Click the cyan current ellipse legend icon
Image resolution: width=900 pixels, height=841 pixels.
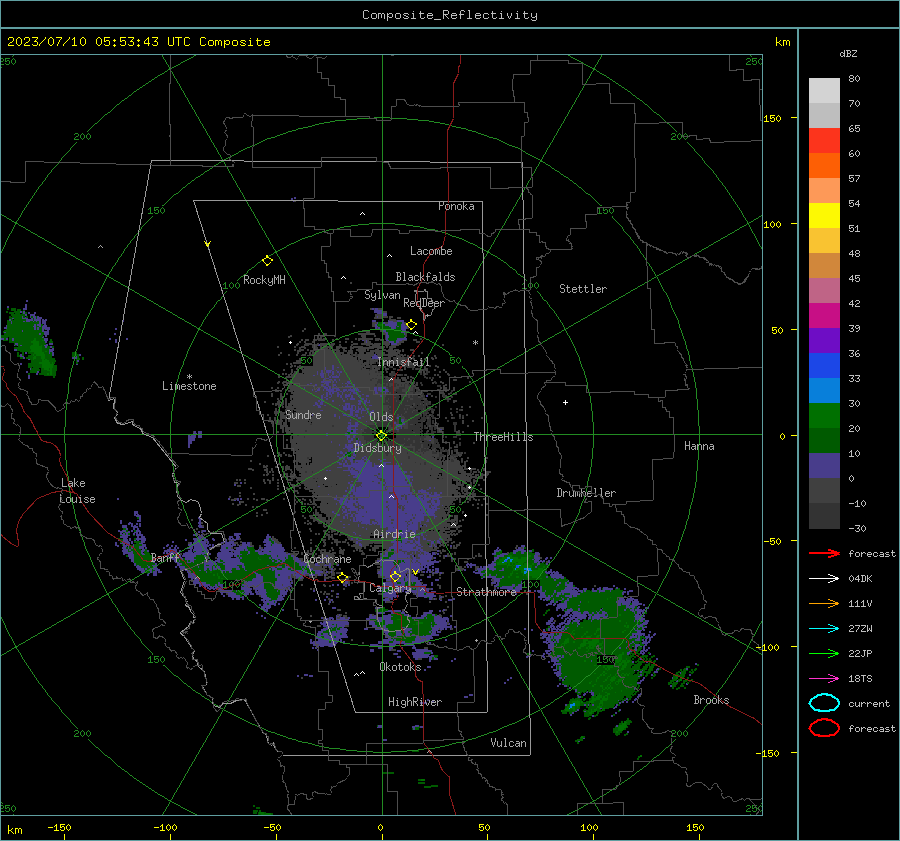coord(824,703)
